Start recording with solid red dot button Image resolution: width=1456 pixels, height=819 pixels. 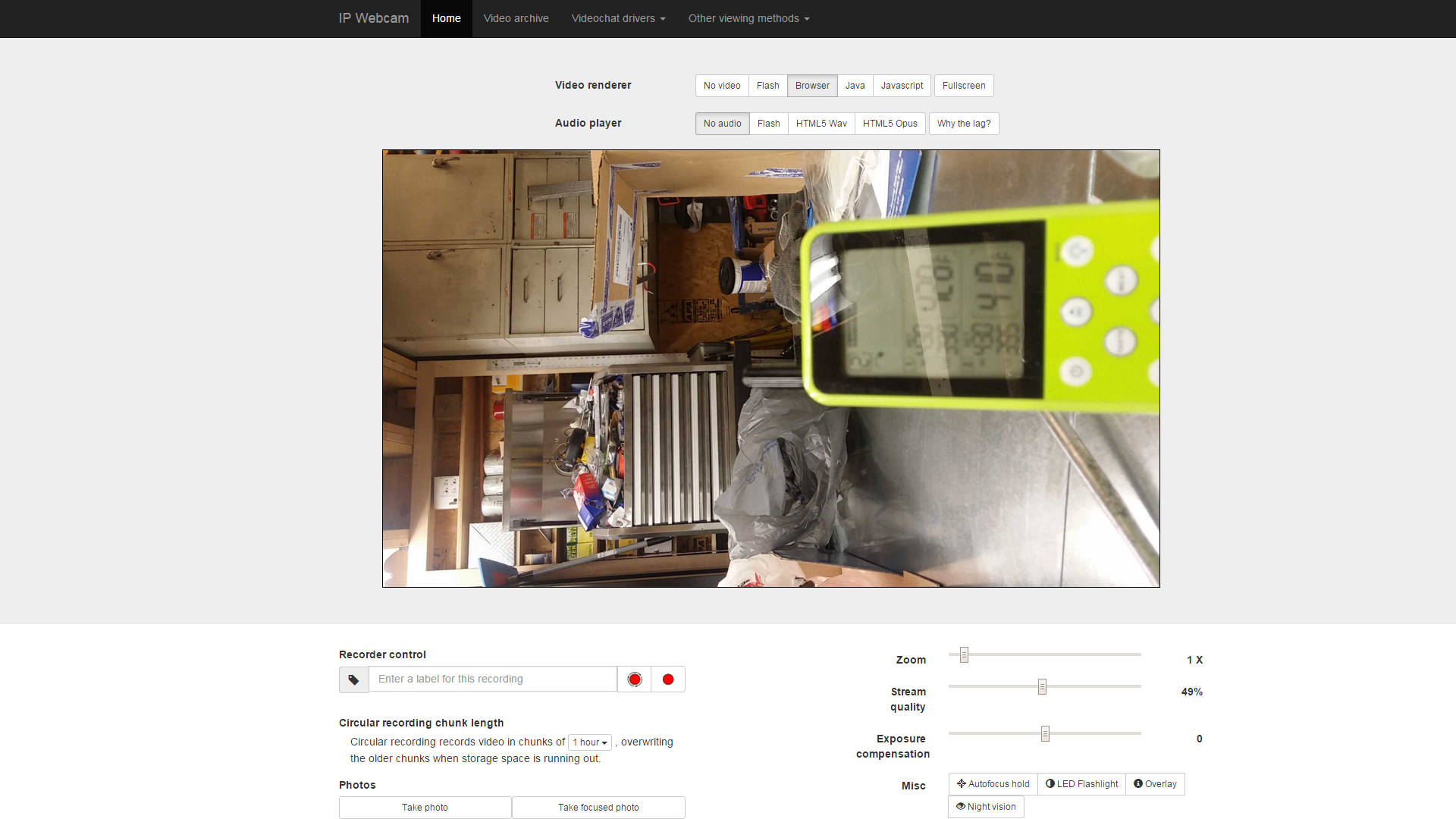[x=668, y=679]
